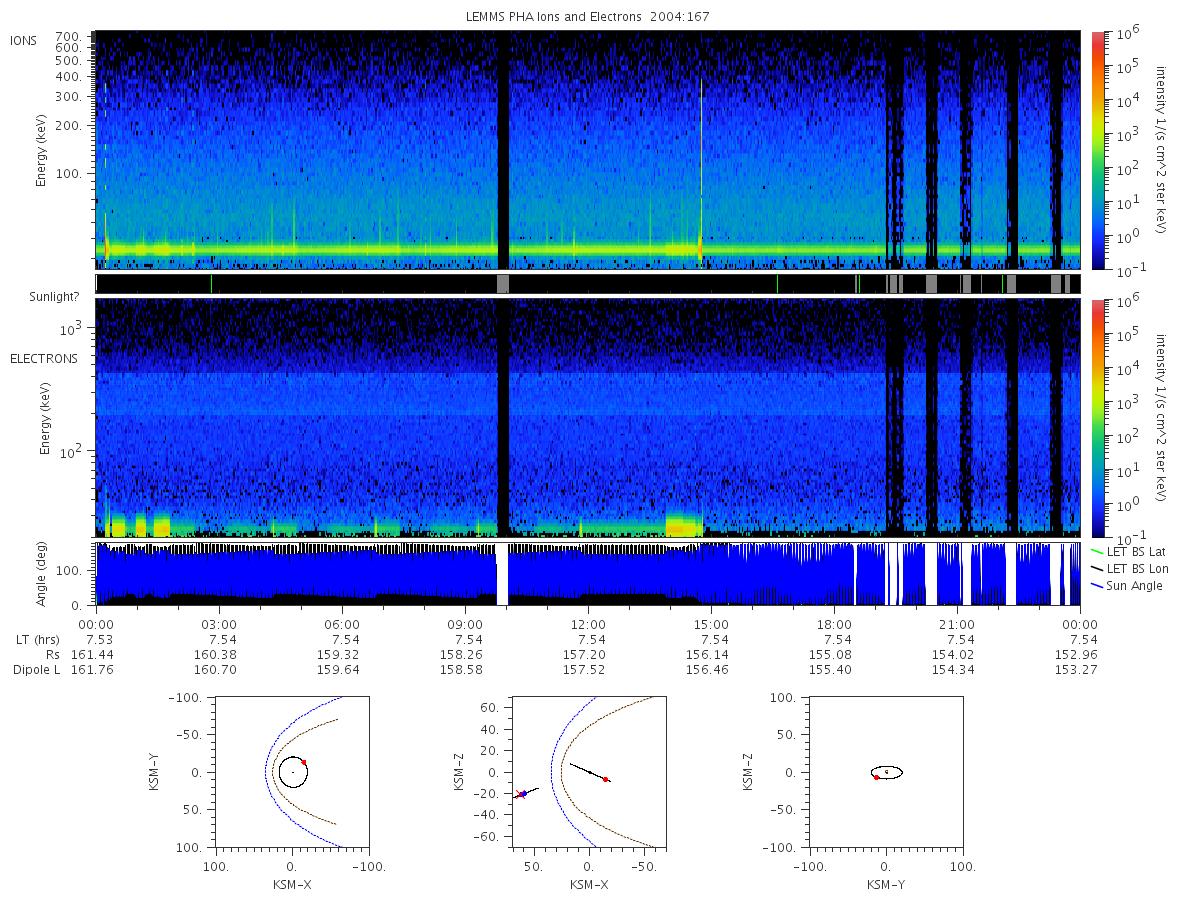Viewport: 1200px width, 900px height.
Task: Click the Rs value 152.96
Action: point(1076,654)
